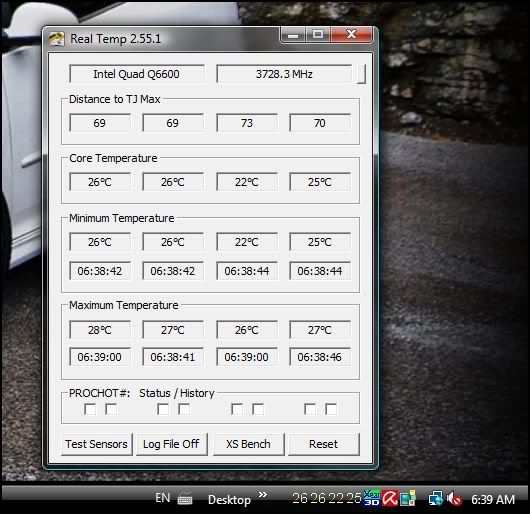530x514 pixels.
Task: Click the Reset button
Action: tap(323, 444)
